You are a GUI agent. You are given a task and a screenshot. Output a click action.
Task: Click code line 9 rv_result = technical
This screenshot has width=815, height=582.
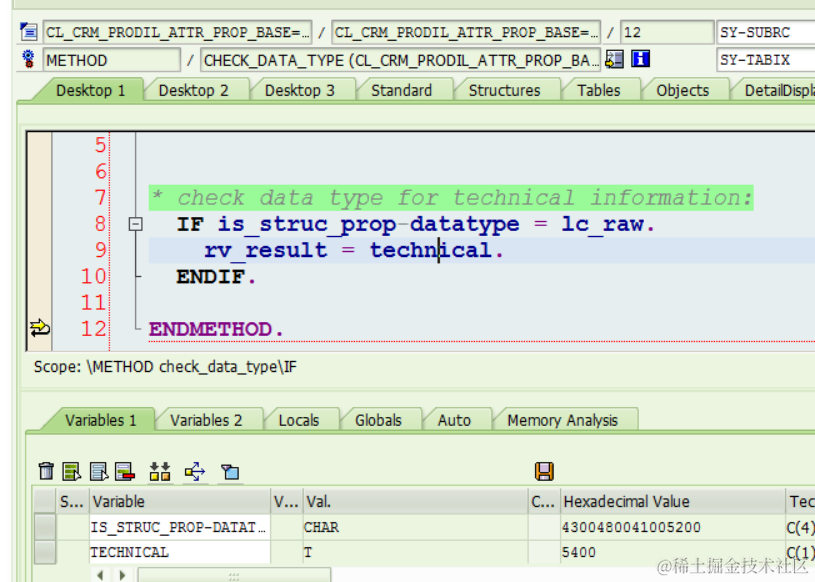(353, 250)
